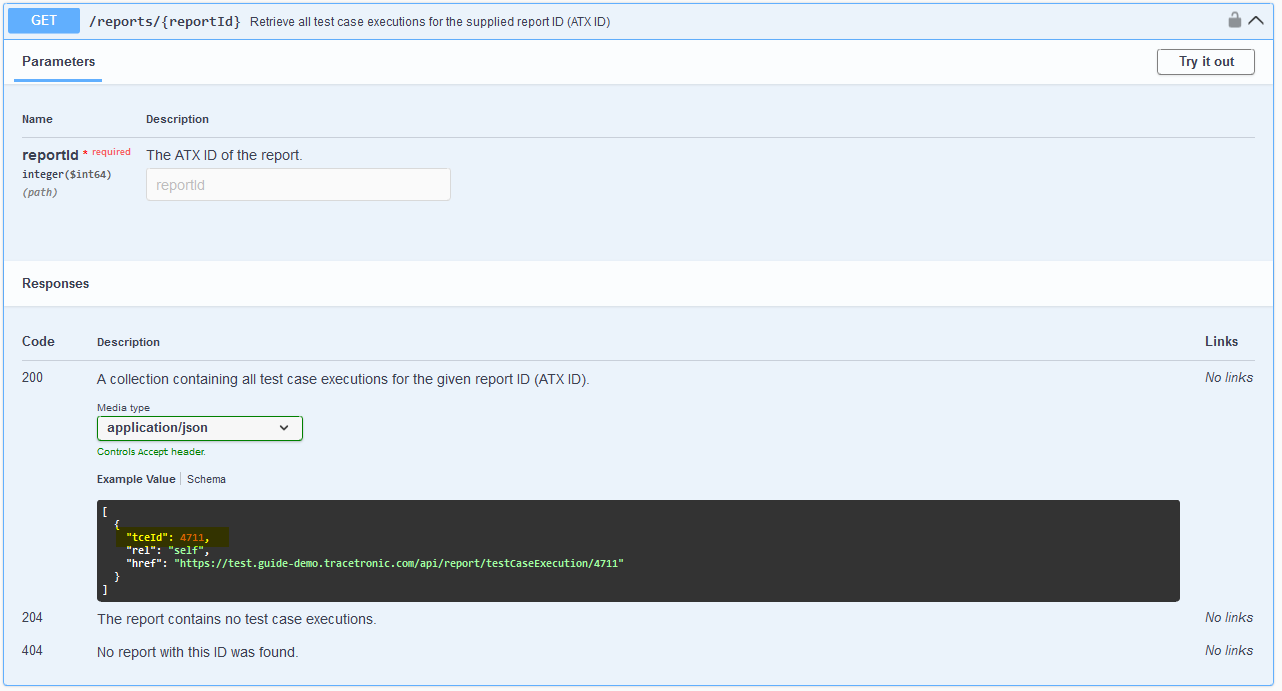Click the No links label for 200
The height and width of the screenshot is (691, 1282).
pos(1228,378)
